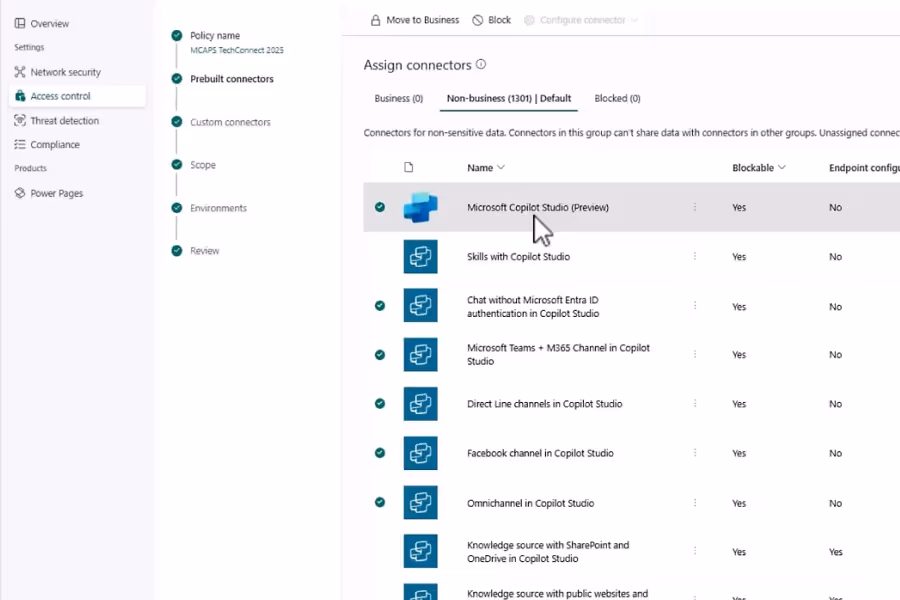This screenshot has height=600, width=900.
Task: Click the Microsoft Copilot Studio (Preview) connector icon
Action: [420, 207]
